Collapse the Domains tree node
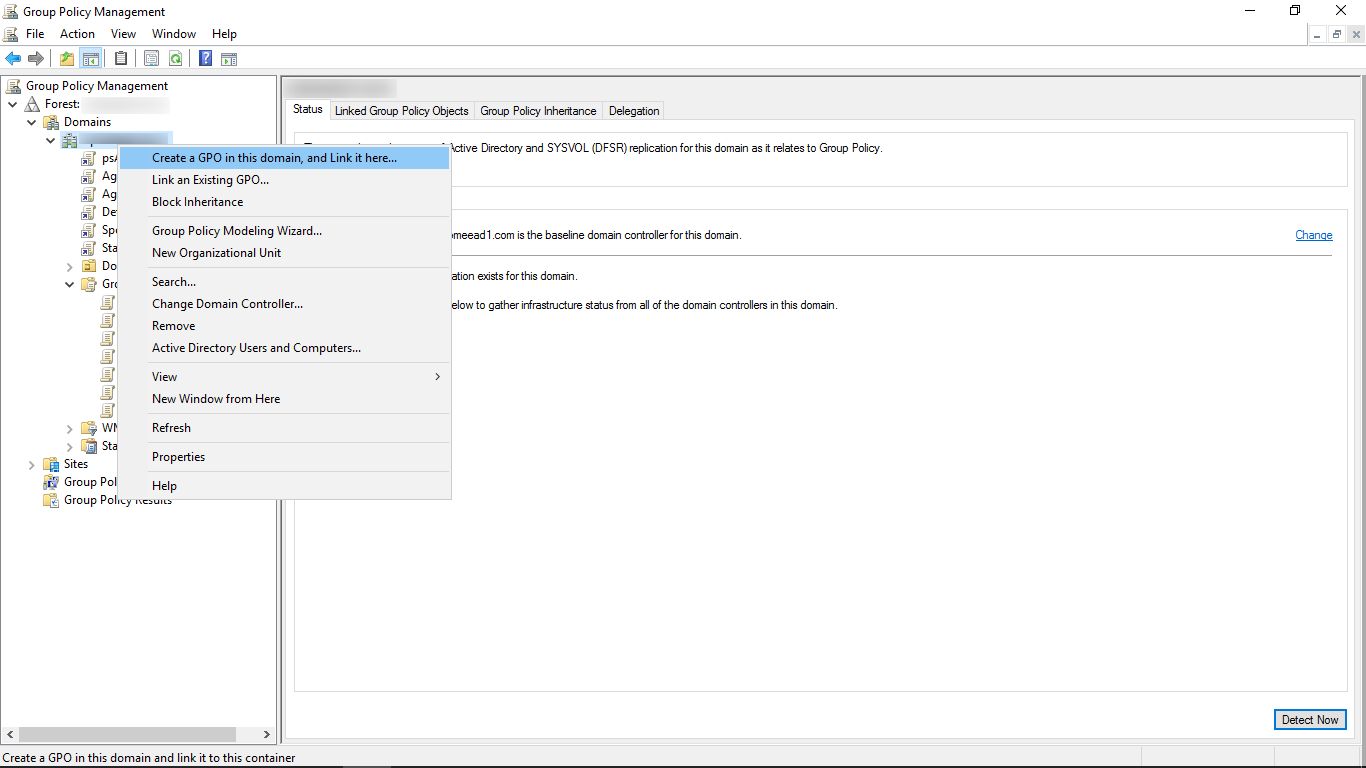This screenshot has height=768, width=1366. point(31,122)
